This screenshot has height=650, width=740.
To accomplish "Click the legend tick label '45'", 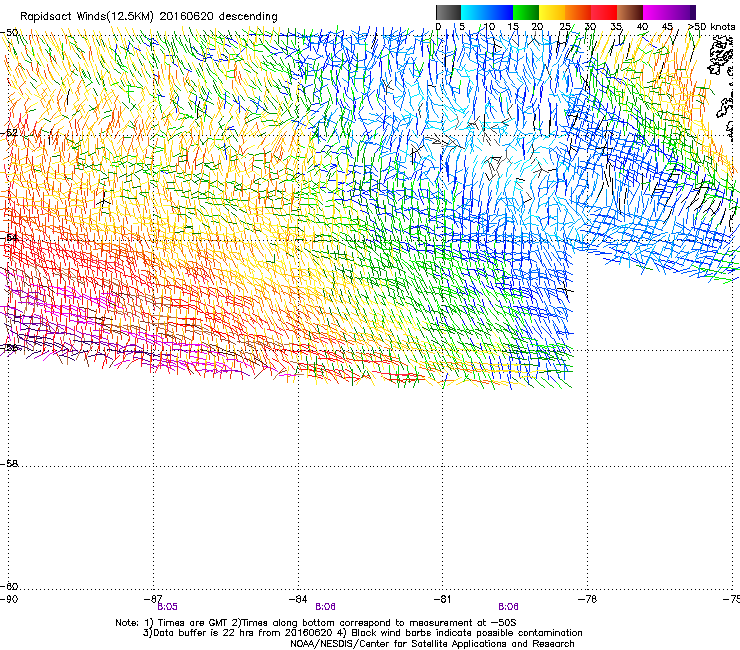I will point(667,27).
